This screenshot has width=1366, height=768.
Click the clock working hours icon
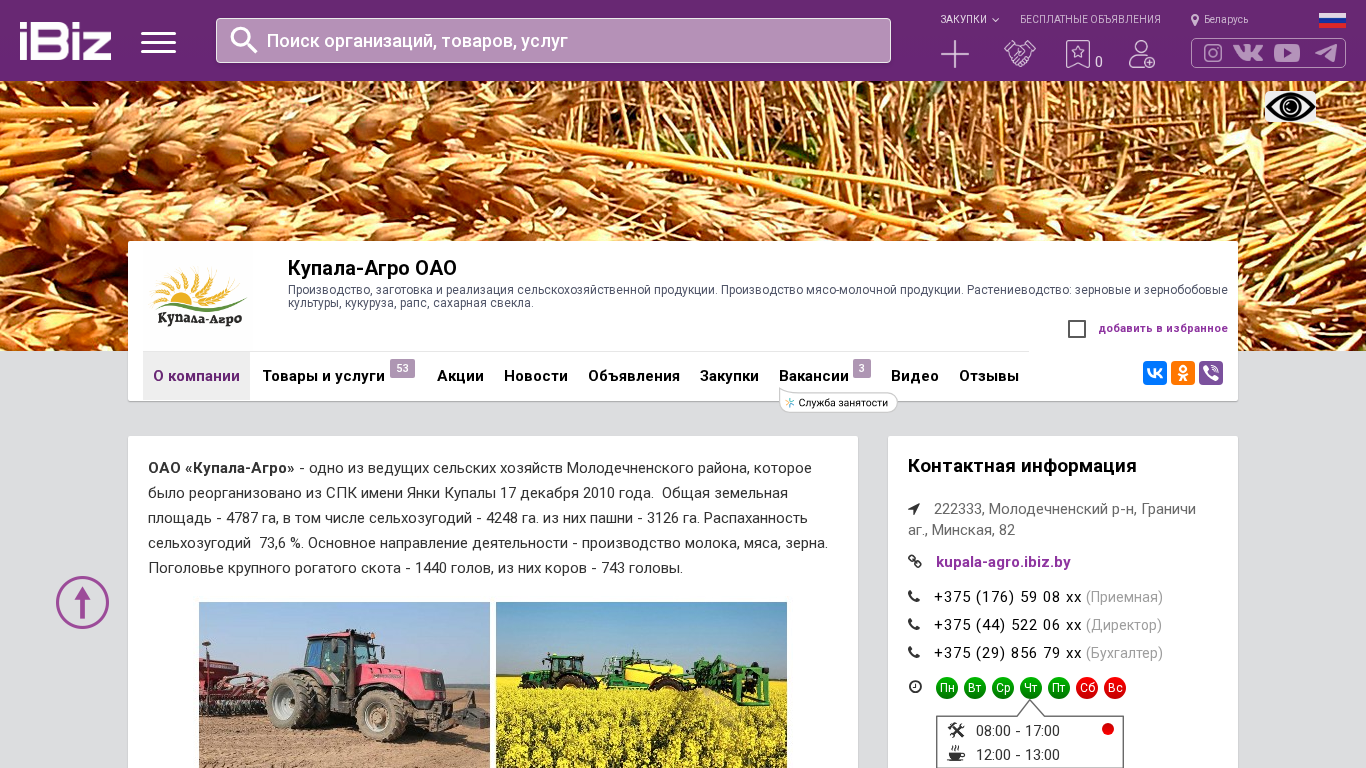[x=915, y=687]
